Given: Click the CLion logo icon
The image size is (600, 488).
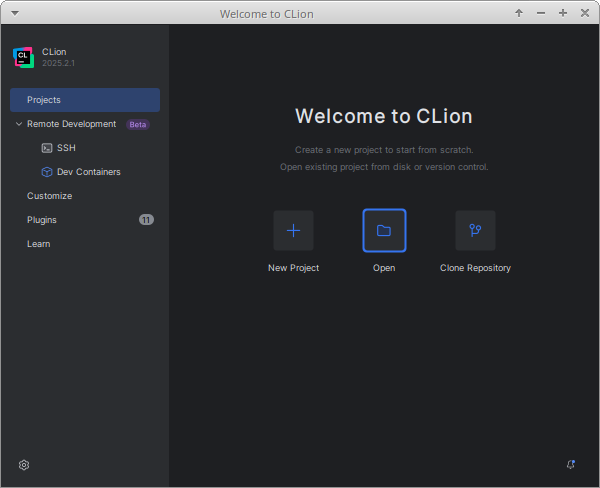Looking at the screenshot, I should pos(23,57).
